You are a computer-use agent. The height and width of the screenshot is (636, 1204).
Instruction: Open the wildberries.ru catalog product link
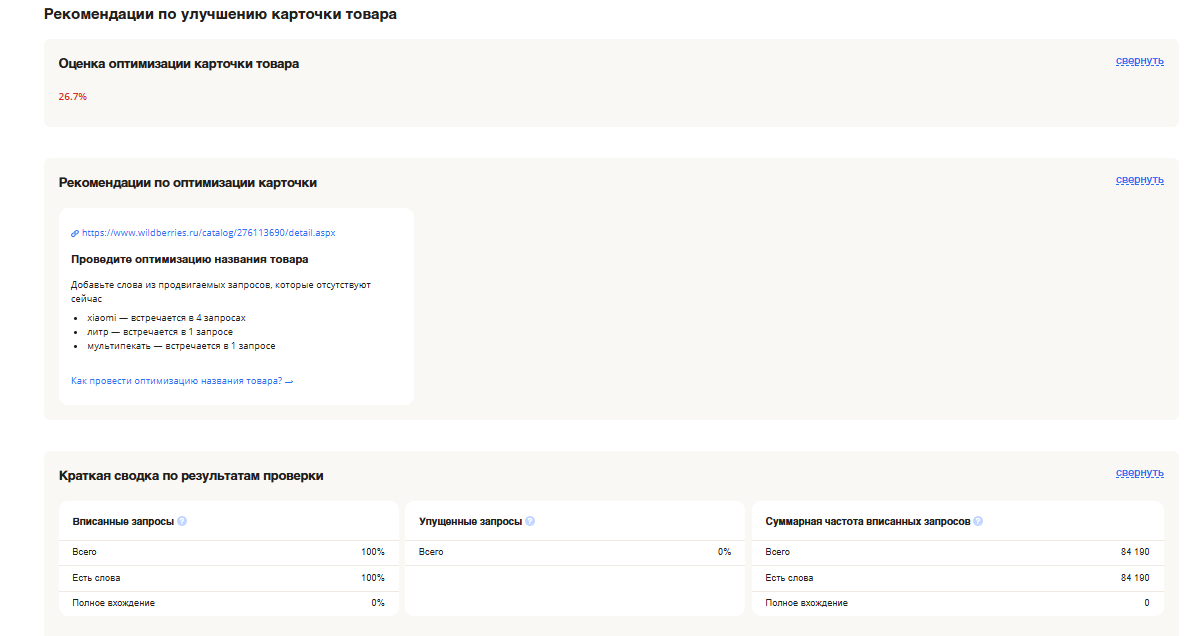coord(208,233)
